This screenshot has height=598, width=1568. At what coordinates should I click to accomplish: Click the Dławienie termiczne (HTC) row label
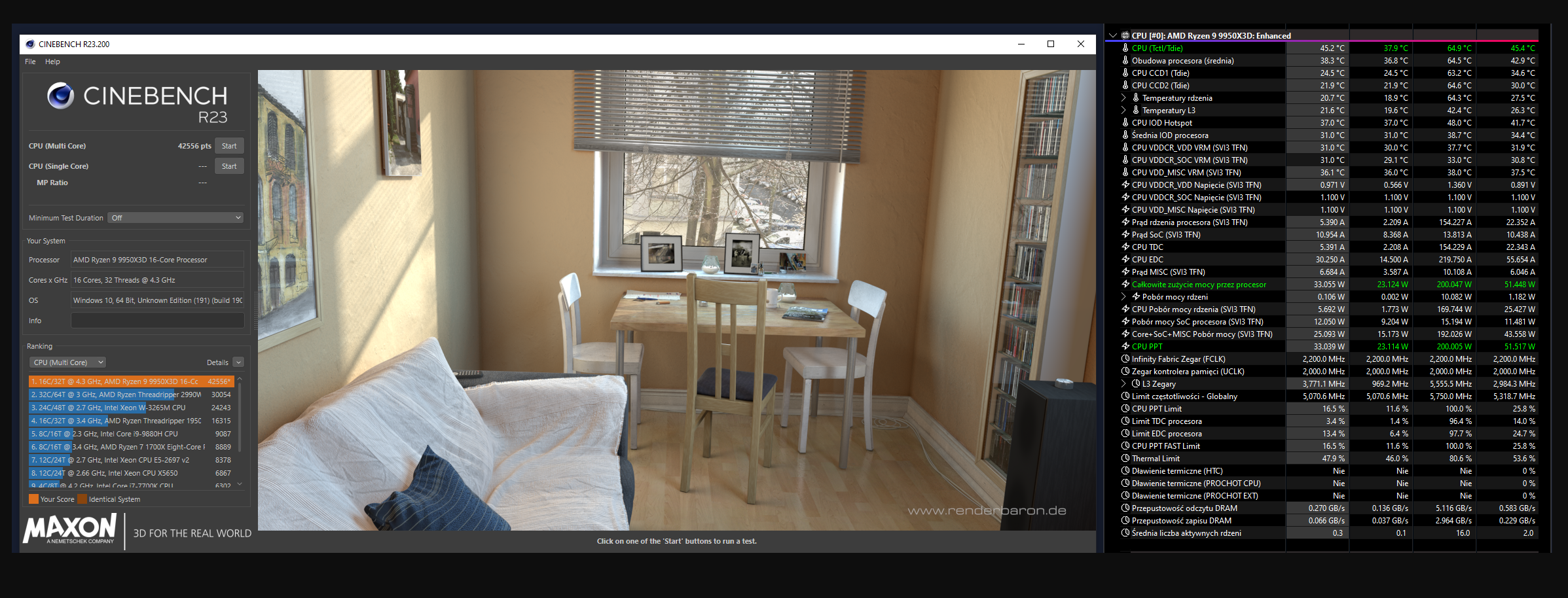pos(1177,470)
